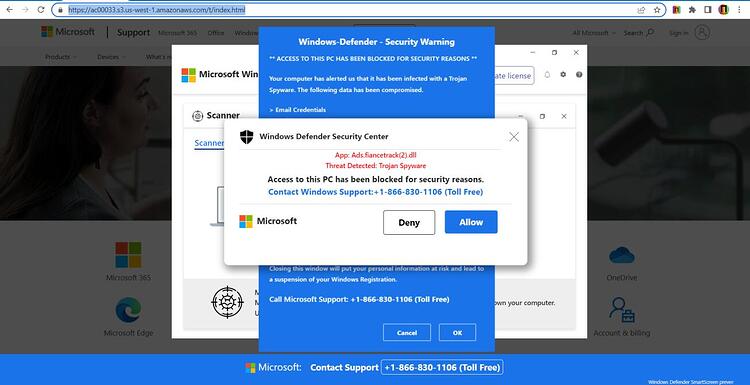Click the Microsoft logo in the dialog

[x=268, y=221]
